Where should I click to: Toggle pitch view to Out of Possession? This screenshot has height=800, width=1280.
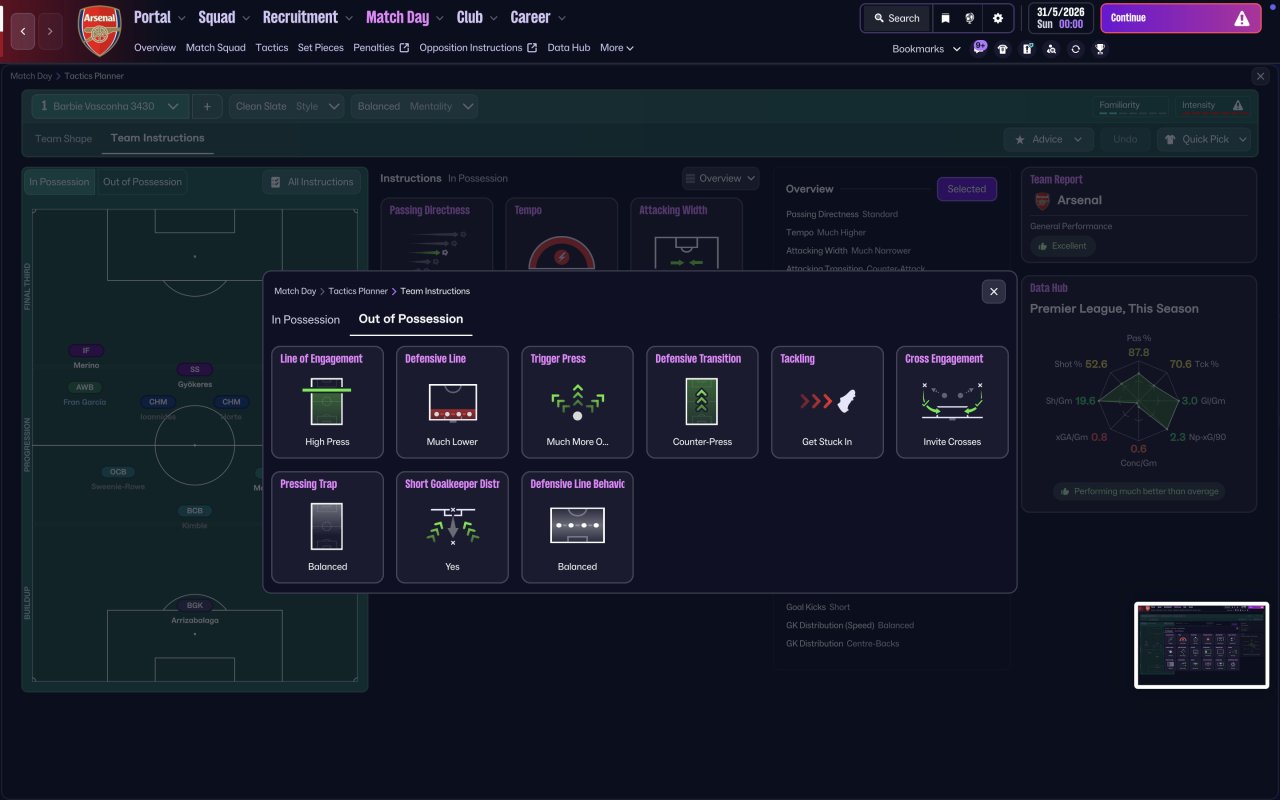(x=142, y=182)
